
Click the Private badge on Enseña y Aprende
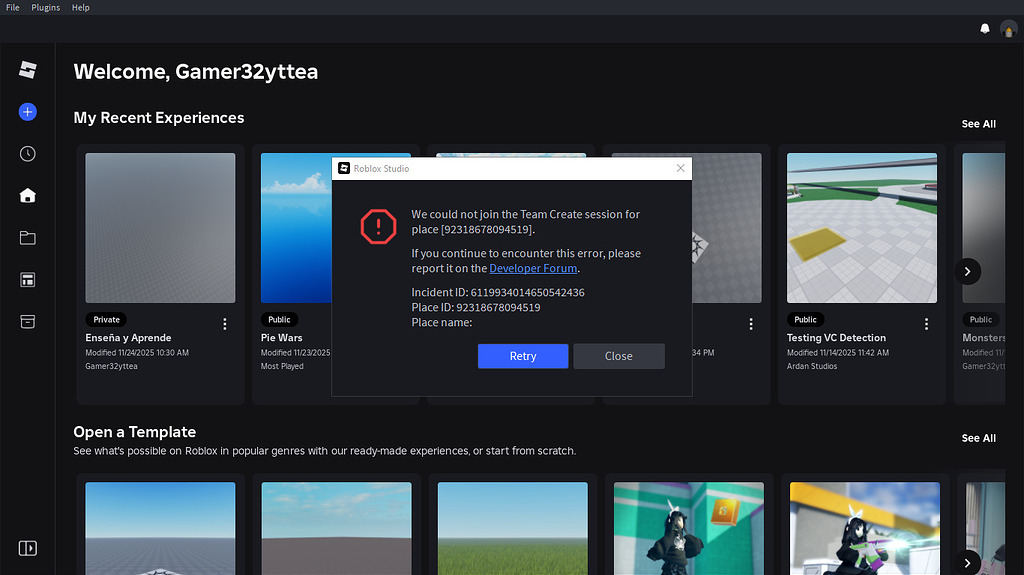(x=106, y=320)
